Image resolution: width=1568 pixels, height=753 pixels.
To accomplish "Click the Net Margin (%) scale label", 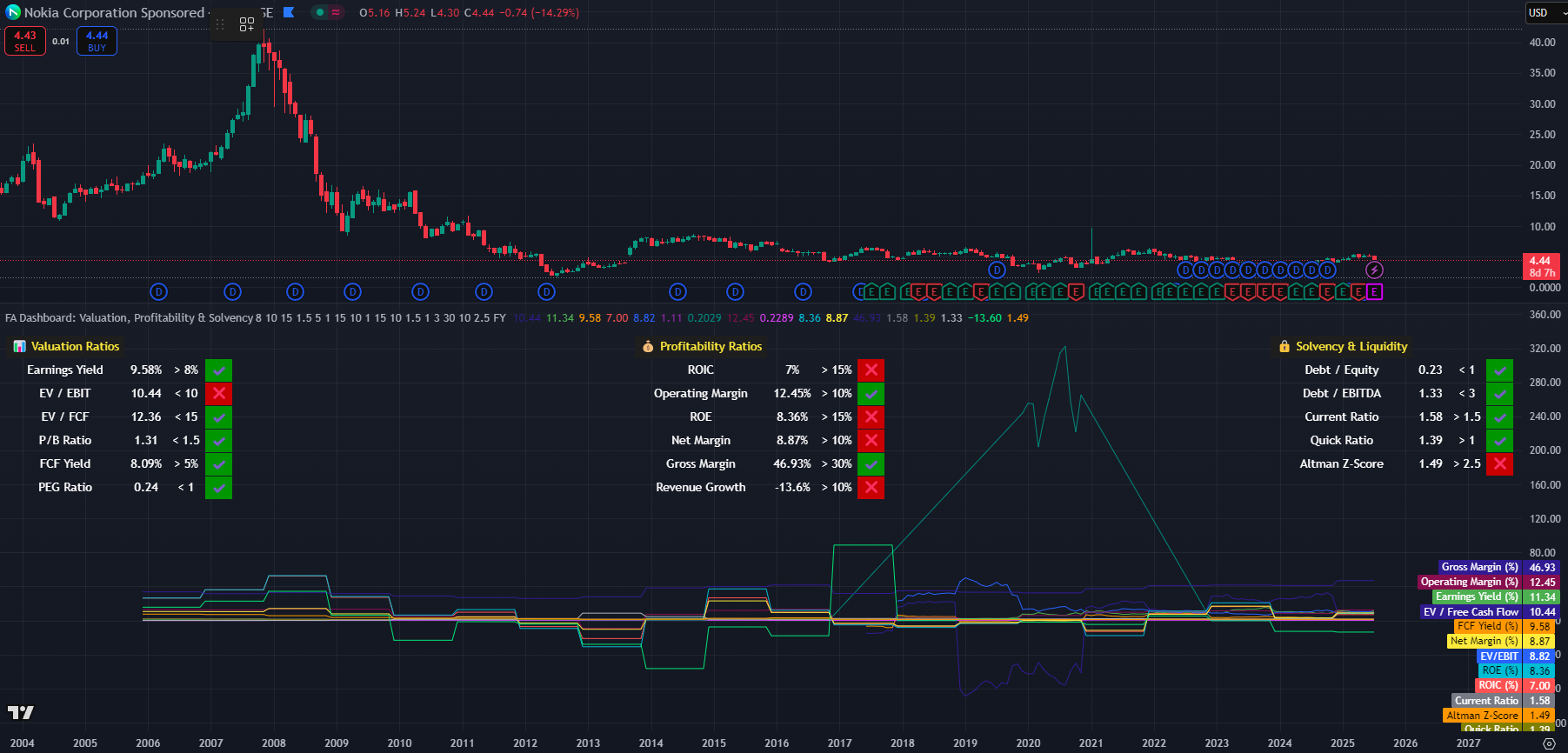I will pos(1485,641).
